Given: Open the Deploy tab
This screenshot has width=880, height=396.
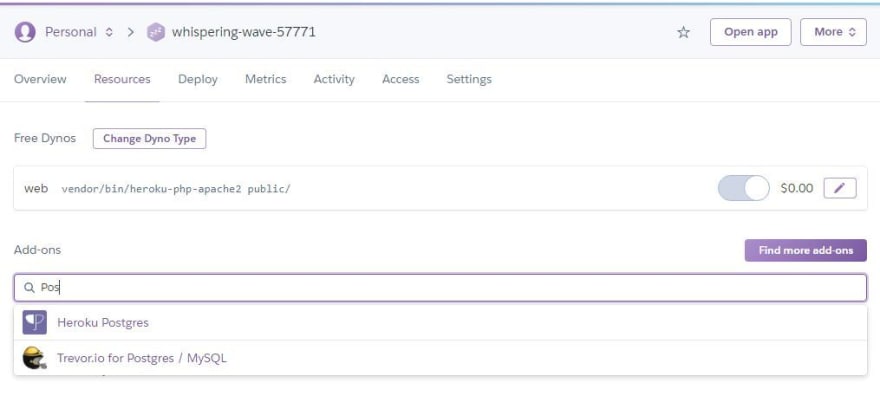Looking at the screenshot, I should pyautogui.click(x=198, y=79).
